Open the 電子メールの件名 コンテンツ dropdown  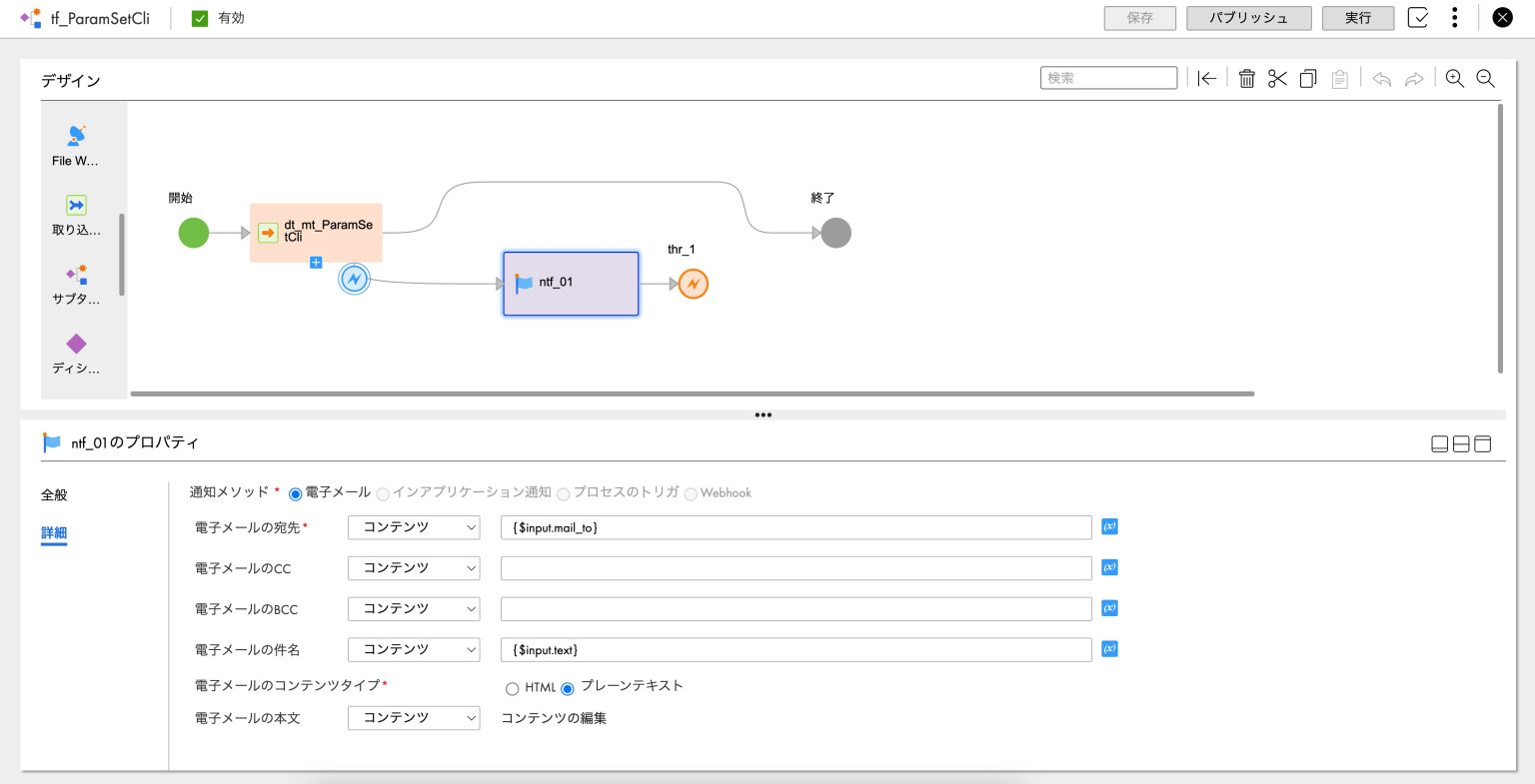414,649
